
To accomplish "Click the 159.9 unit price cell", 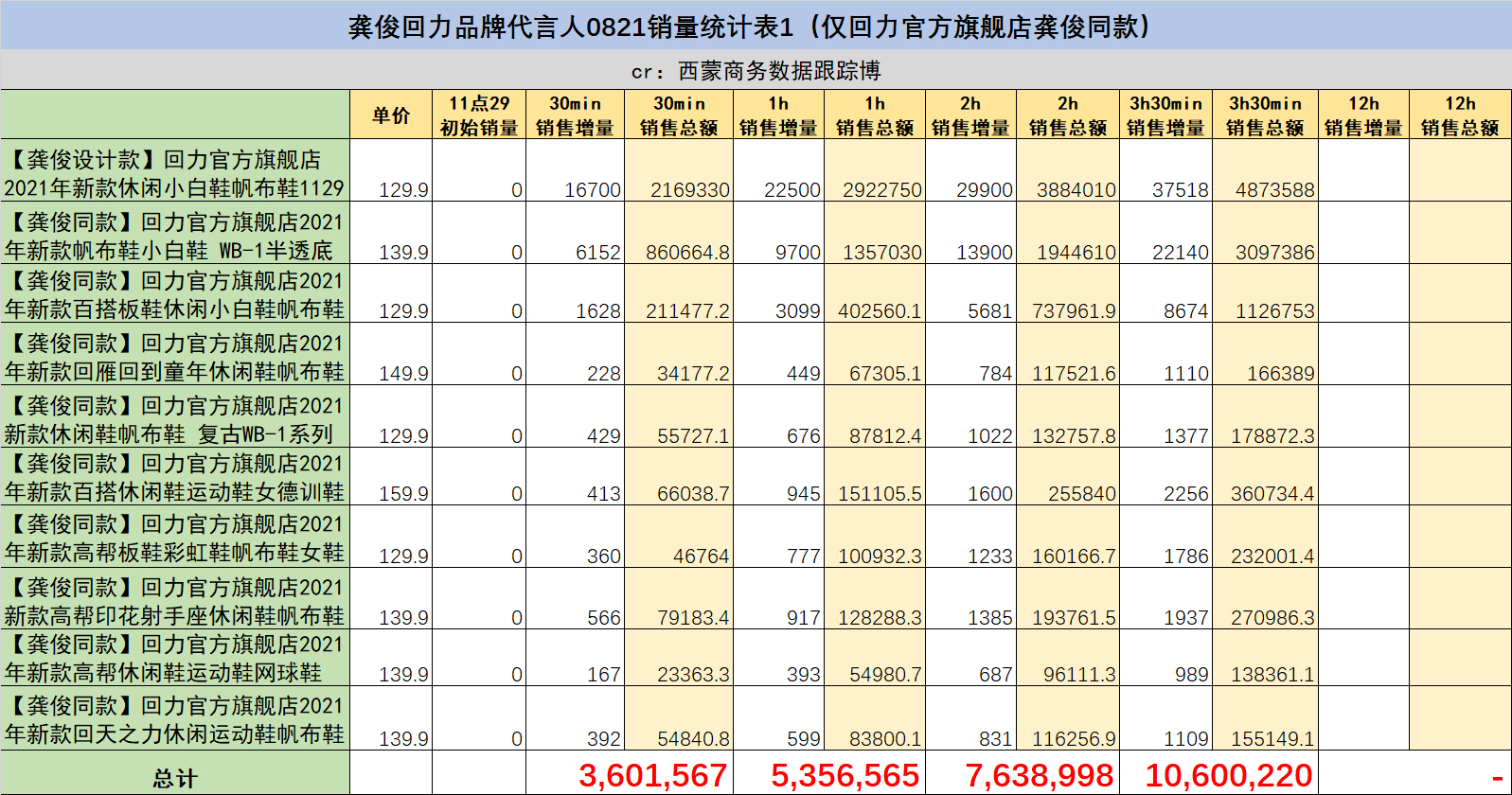I will [x=391, y=477].
